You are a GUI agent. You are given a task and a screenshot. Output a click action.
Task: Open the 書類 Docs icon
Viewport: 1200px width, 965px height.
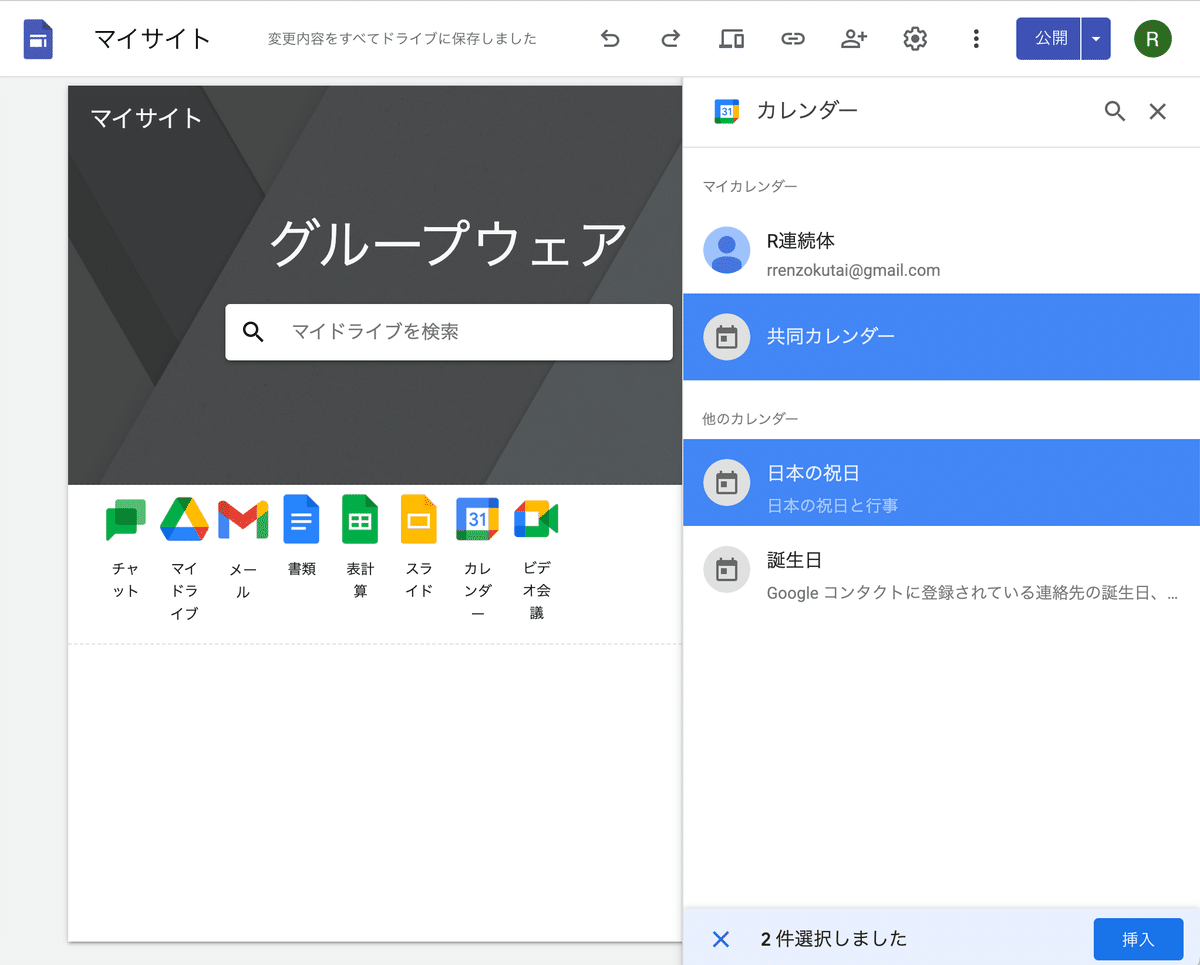pos(301,519)
